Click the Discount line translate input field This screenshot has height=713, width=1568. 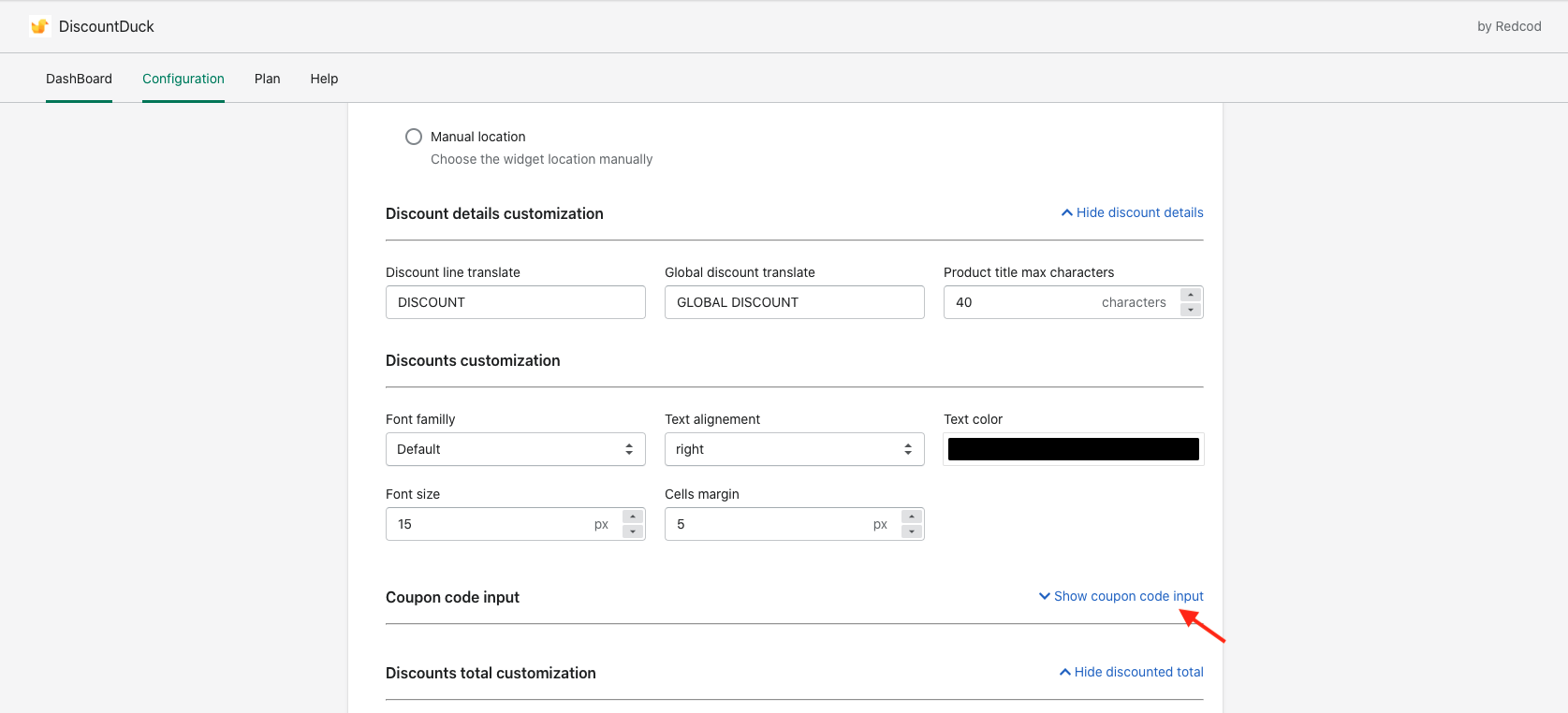[515, 302]
